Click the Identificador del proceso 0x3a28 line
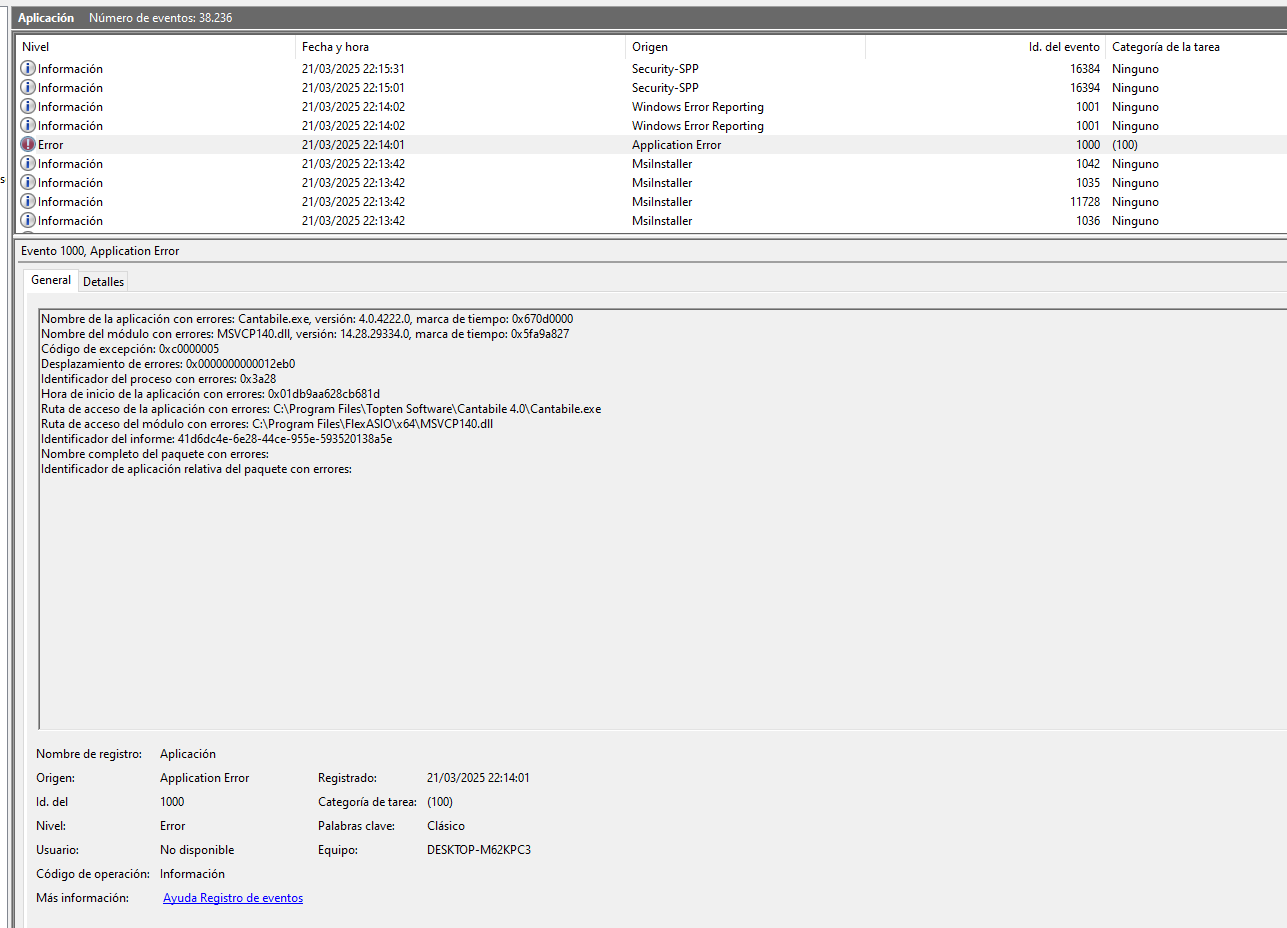Image resolution: width=1287 pixels, height=928 pixels. pos(158,379)
